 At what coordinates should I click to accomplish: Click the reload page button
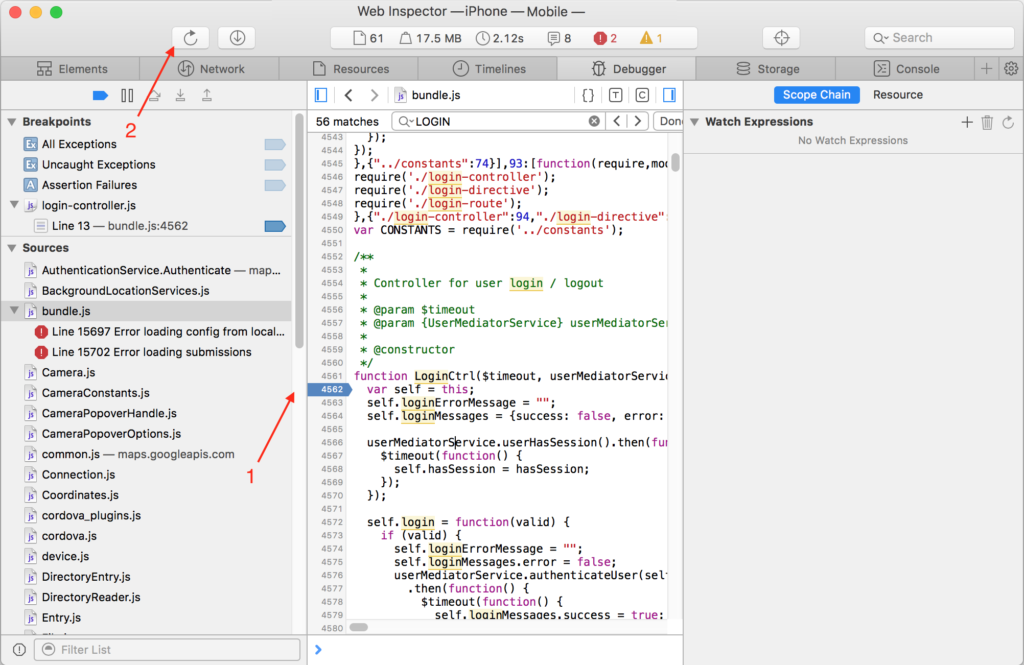click(x=190, y=38)
